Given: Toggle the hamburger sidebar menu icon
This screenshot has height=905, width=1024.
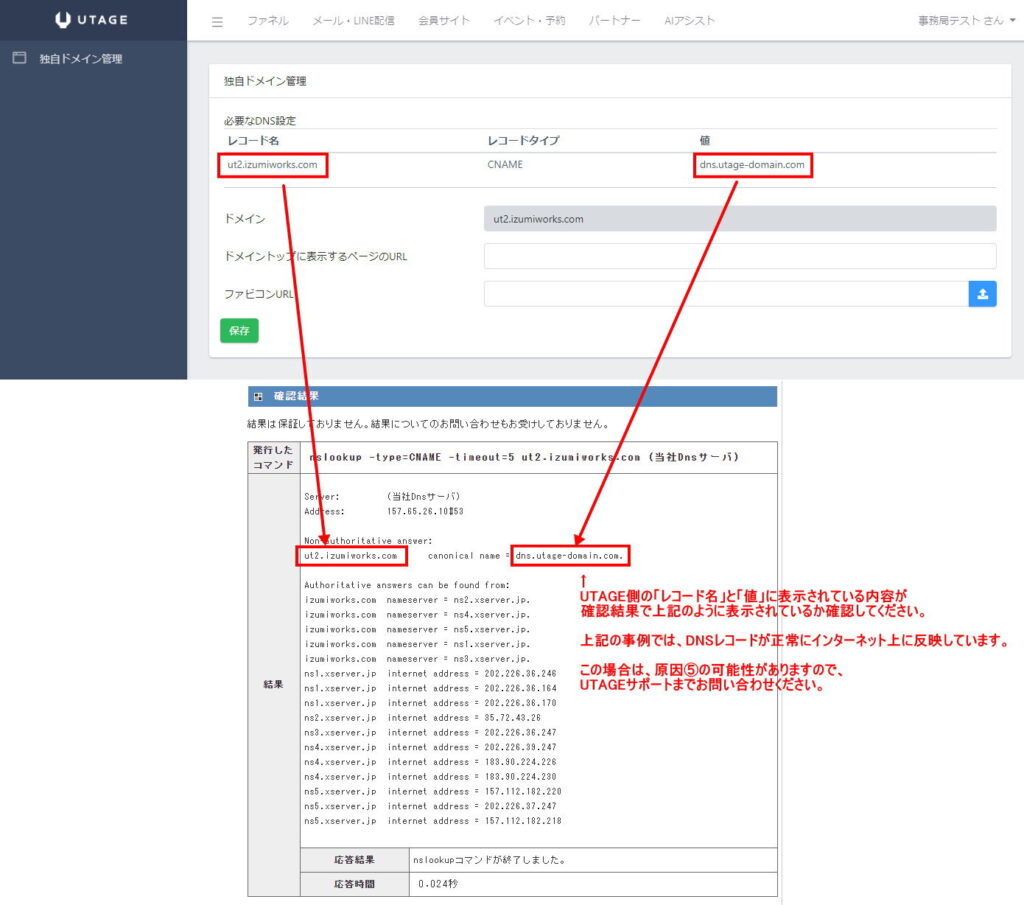Looking at the screenshot, I should coord(218,21).
